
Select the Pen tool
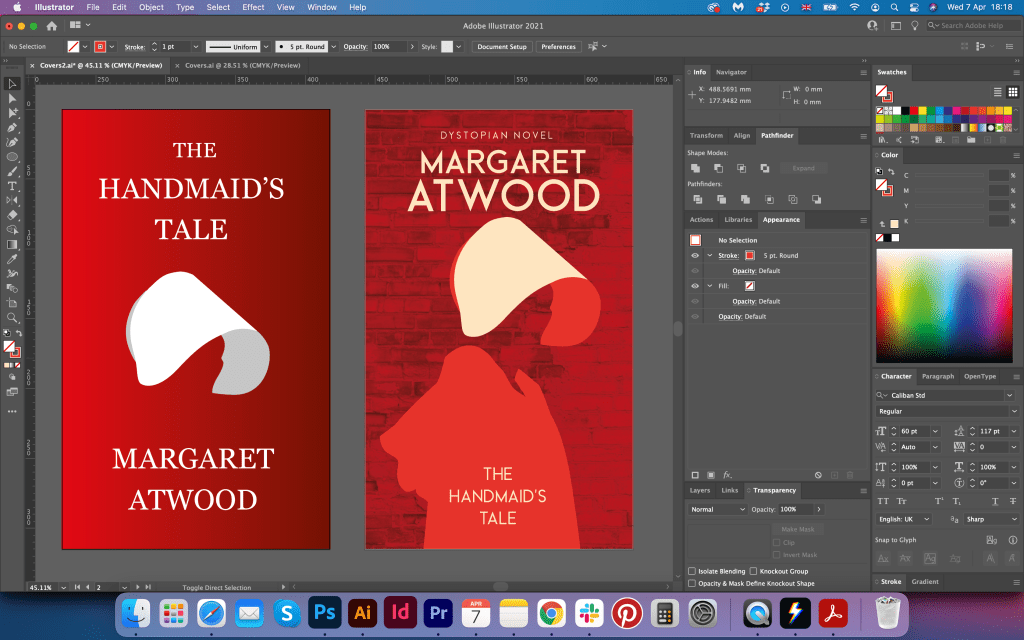click(12, 128)
